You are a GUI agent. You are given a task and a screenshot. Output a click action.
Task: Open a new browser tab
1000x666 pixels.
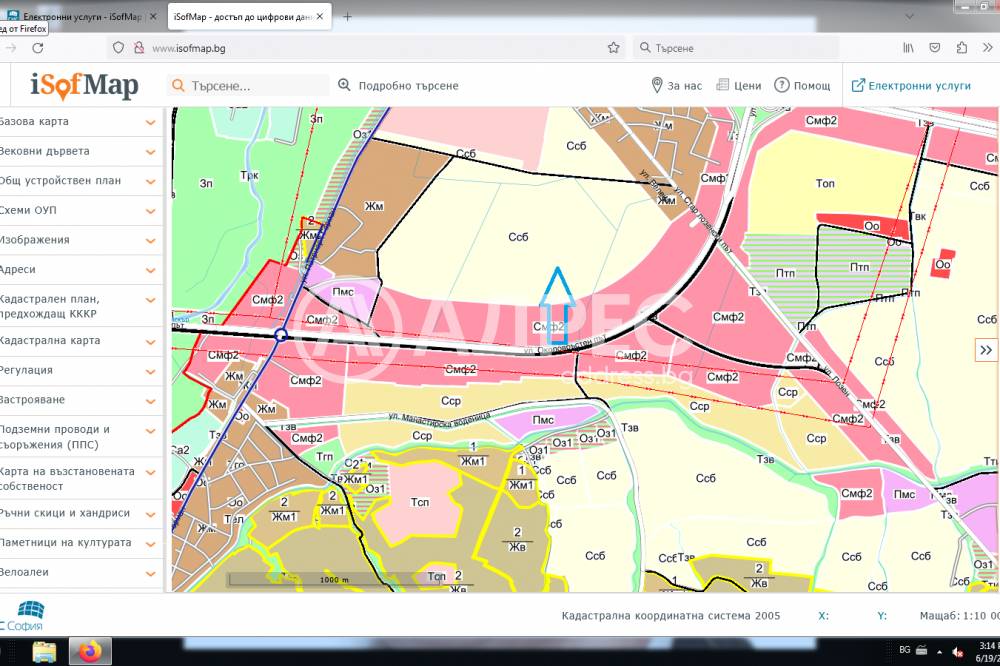click(x=348, y=17)
